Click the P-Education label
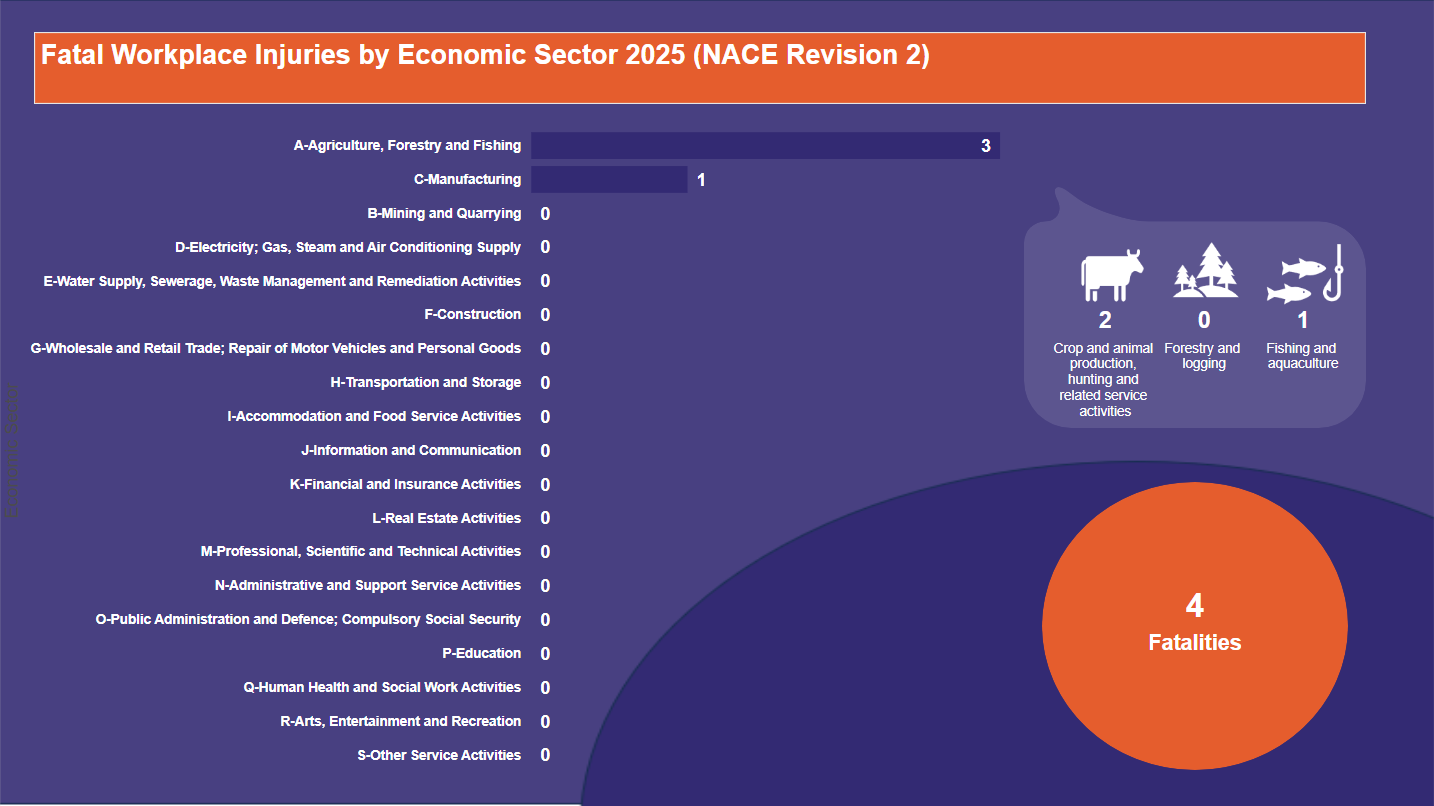Image resolution: width=1434 pixels, height=806 pixels. 481,653
